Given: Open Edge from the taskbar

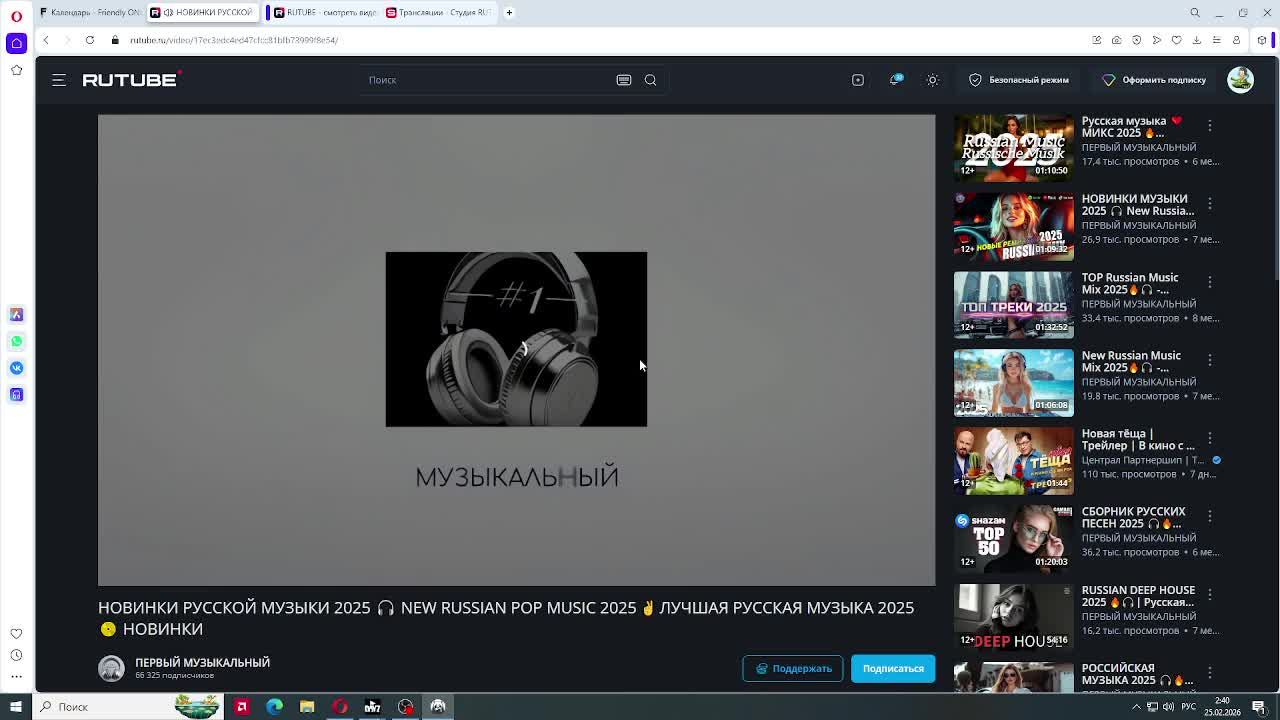Looking at the screenshot, I should click(x=274, y=707).
